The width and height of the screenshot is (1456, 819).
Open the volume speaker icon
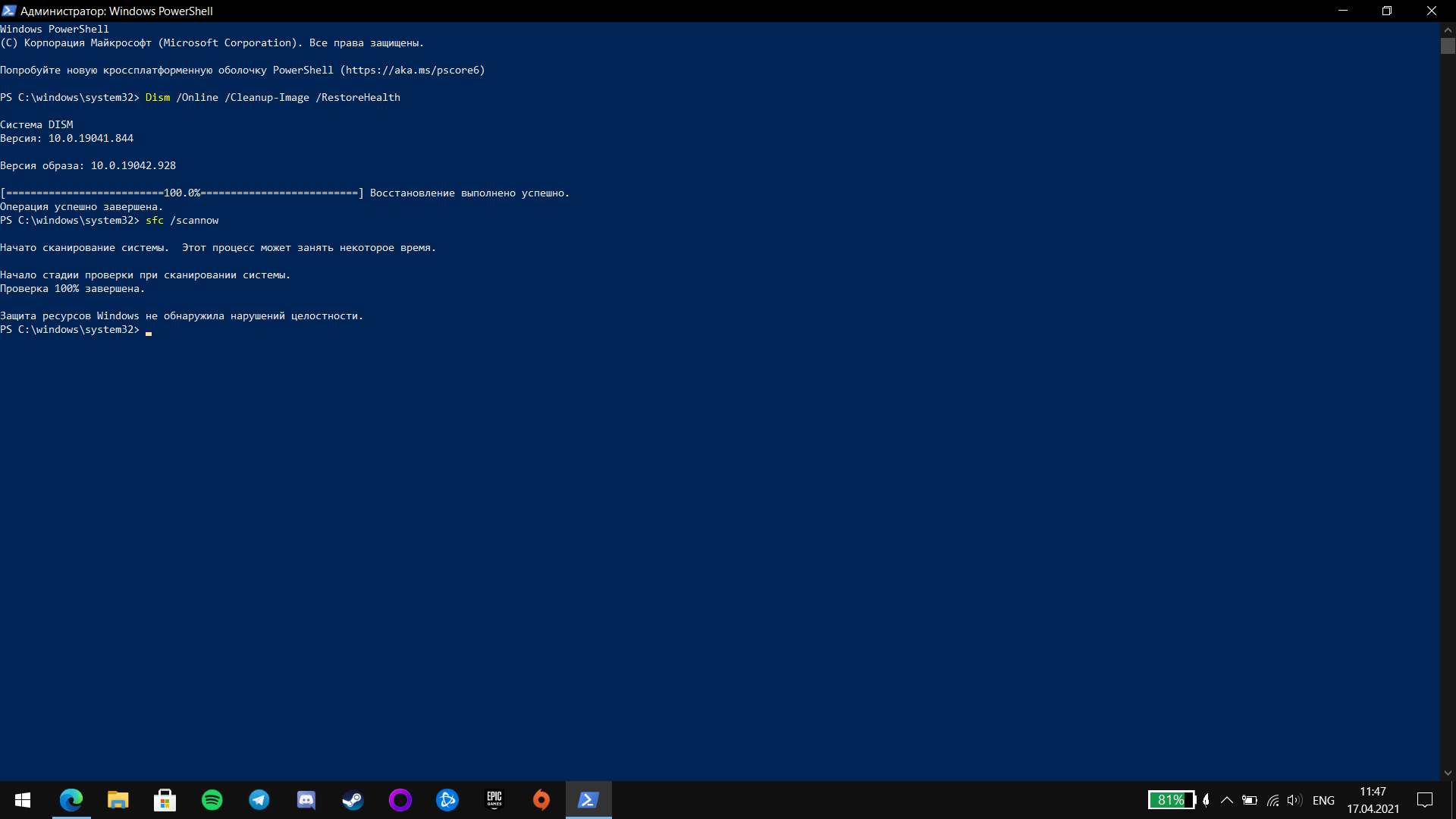(1294, 800)
